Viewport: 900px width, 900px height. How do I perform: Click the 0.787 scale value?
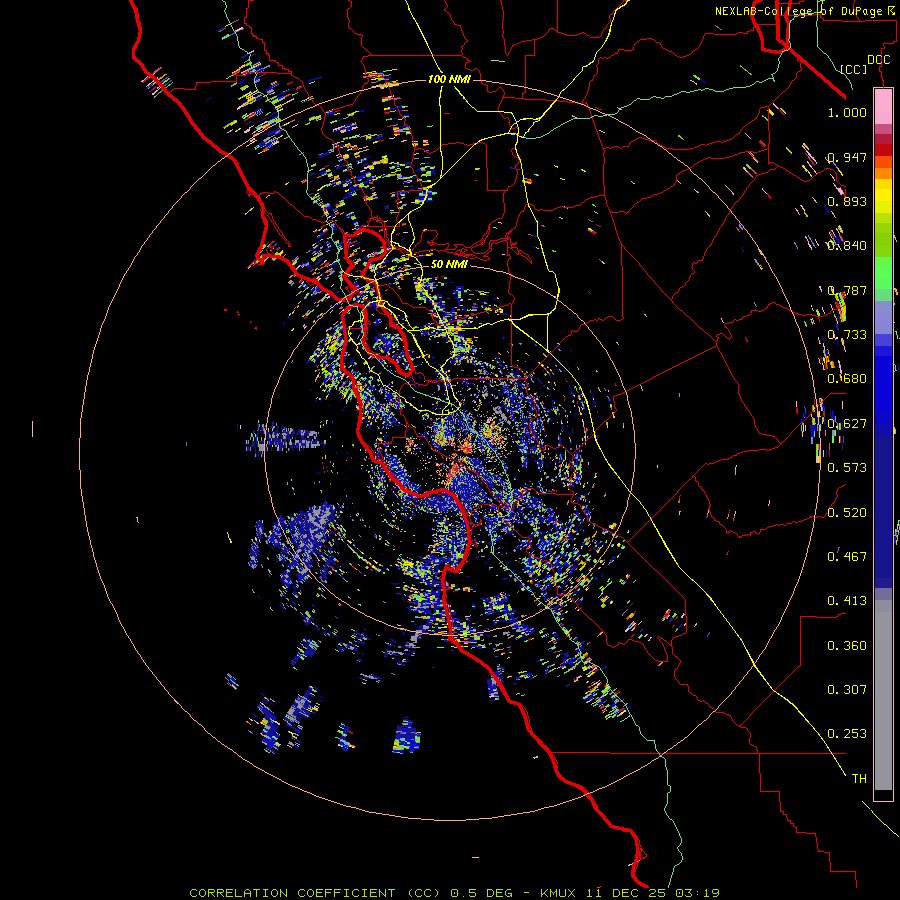(x=847, y=290)
